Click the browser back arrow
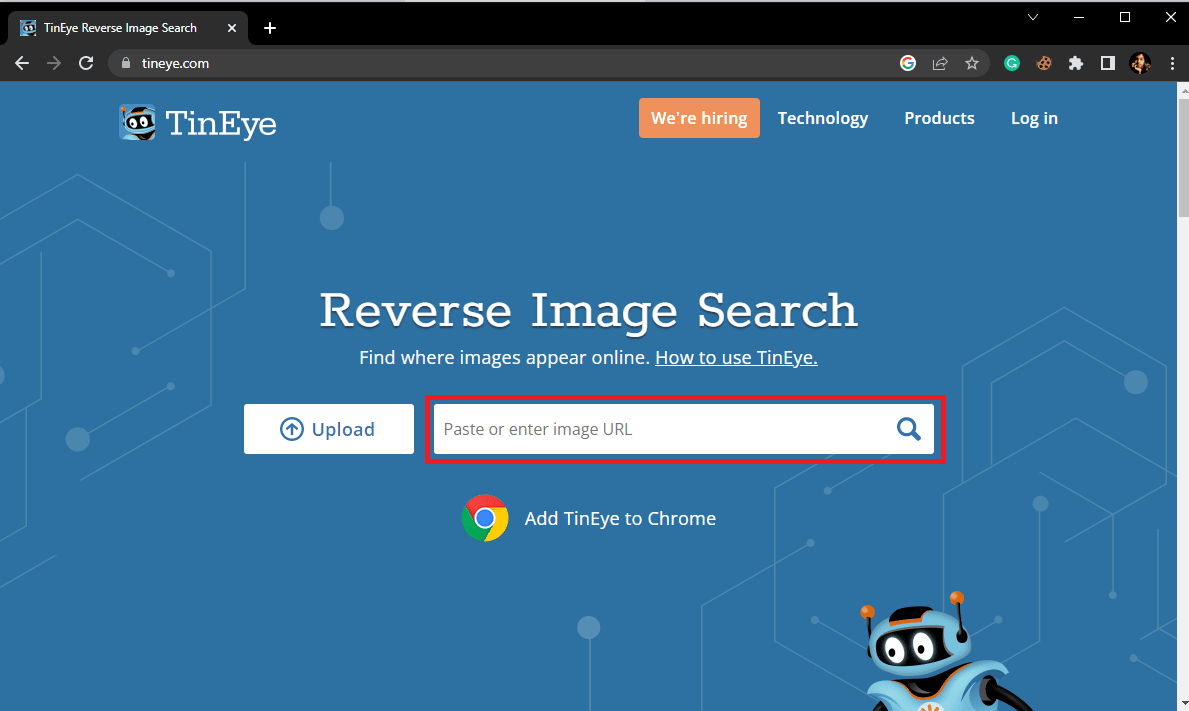Screen dimensions: 1189x711 tap(22, 64)
